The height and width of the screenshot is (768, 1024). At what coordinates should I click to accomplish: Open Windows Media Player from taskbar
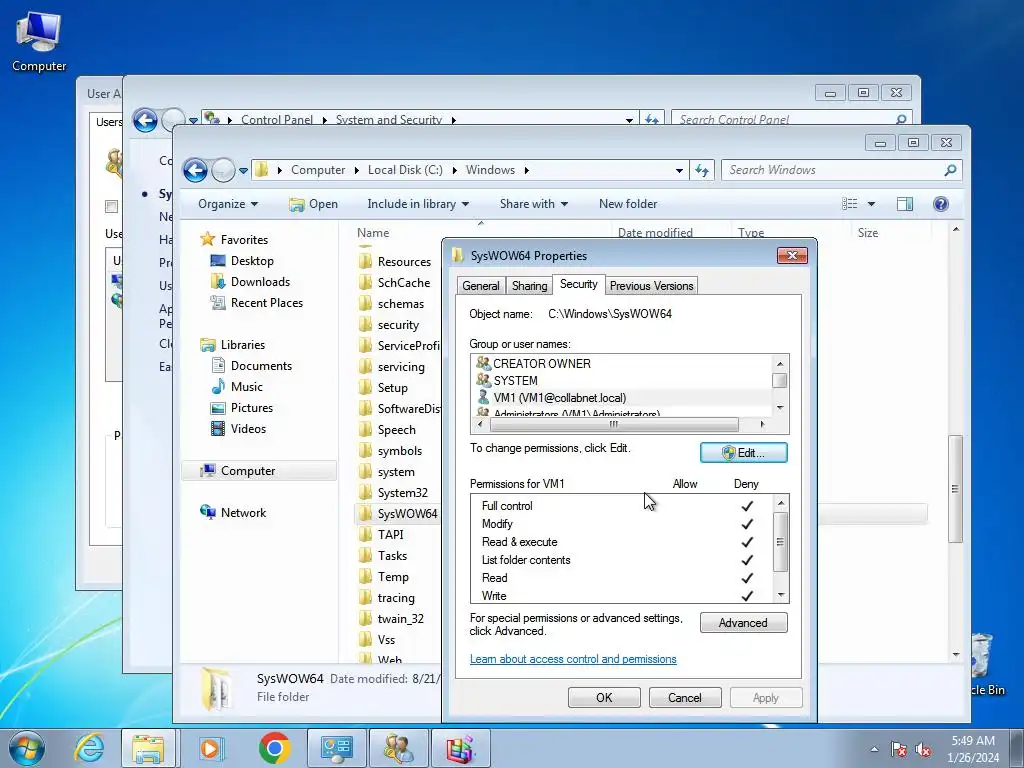click(211, 748)
